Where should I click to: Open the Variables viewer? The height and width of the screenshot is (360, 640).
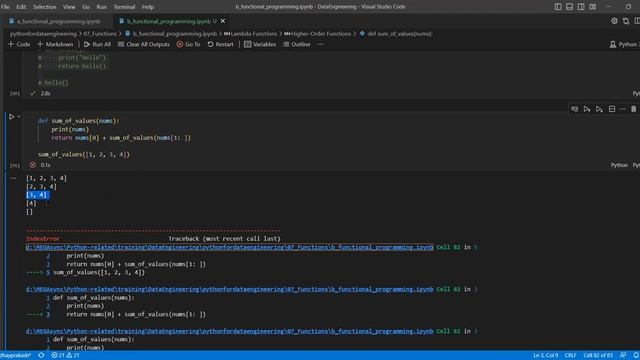[260, 44]
